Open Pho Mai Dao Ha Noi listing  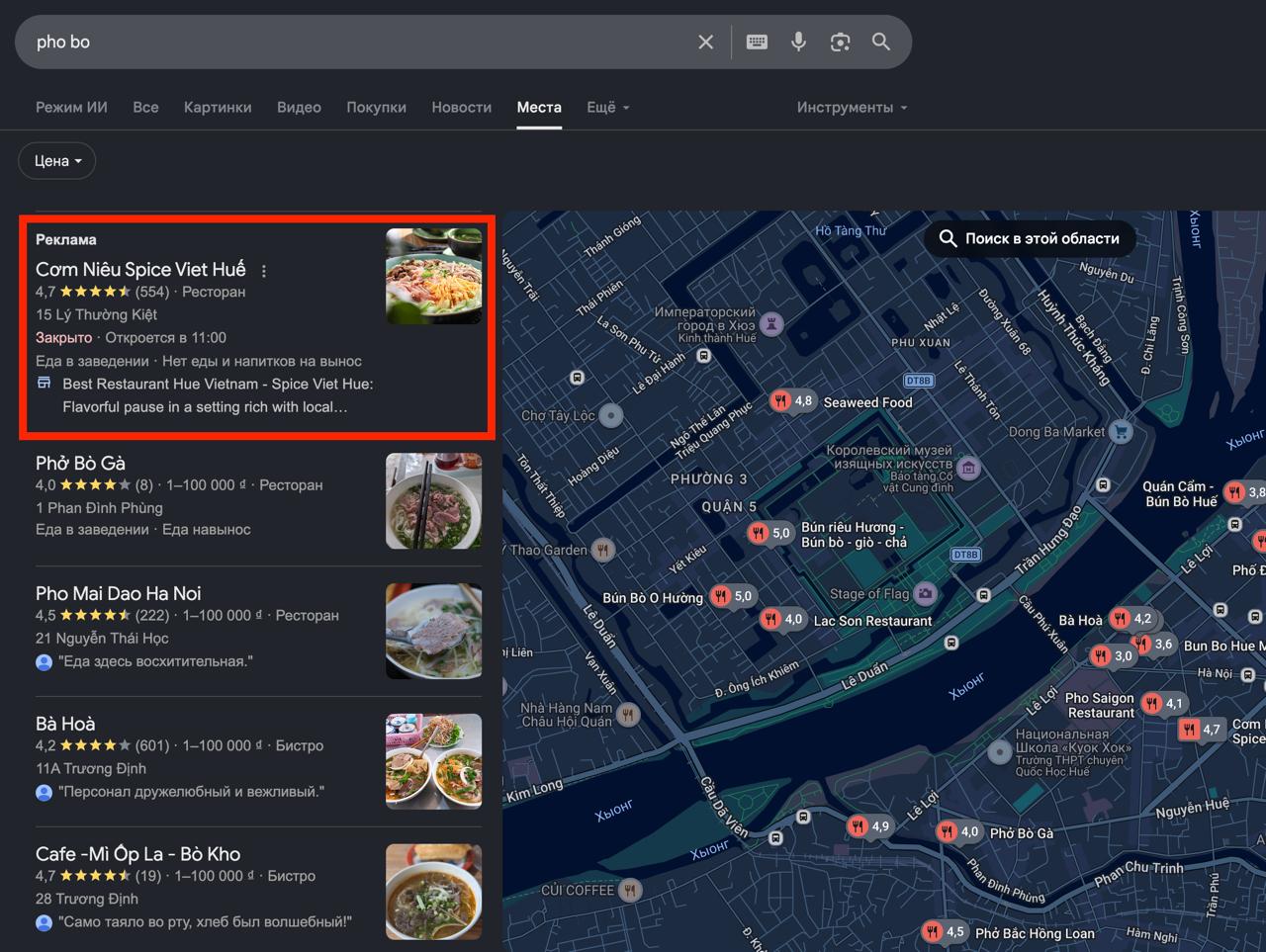tap(118, 593)
